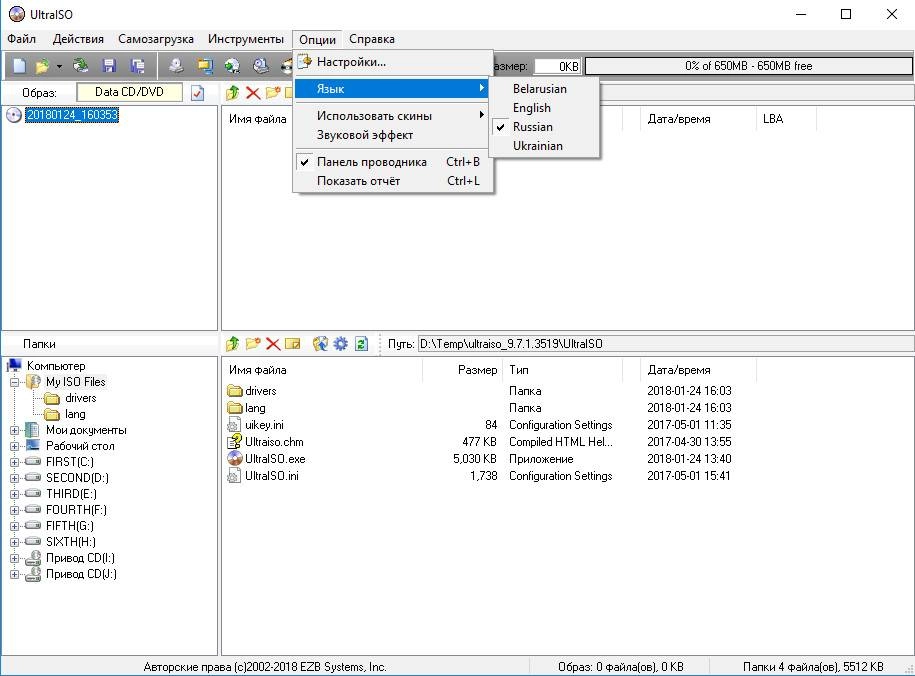Click Up folder icon in image pane toolbar
The width and height of the screenshot is (915, 676).
(x=233, y=92)
